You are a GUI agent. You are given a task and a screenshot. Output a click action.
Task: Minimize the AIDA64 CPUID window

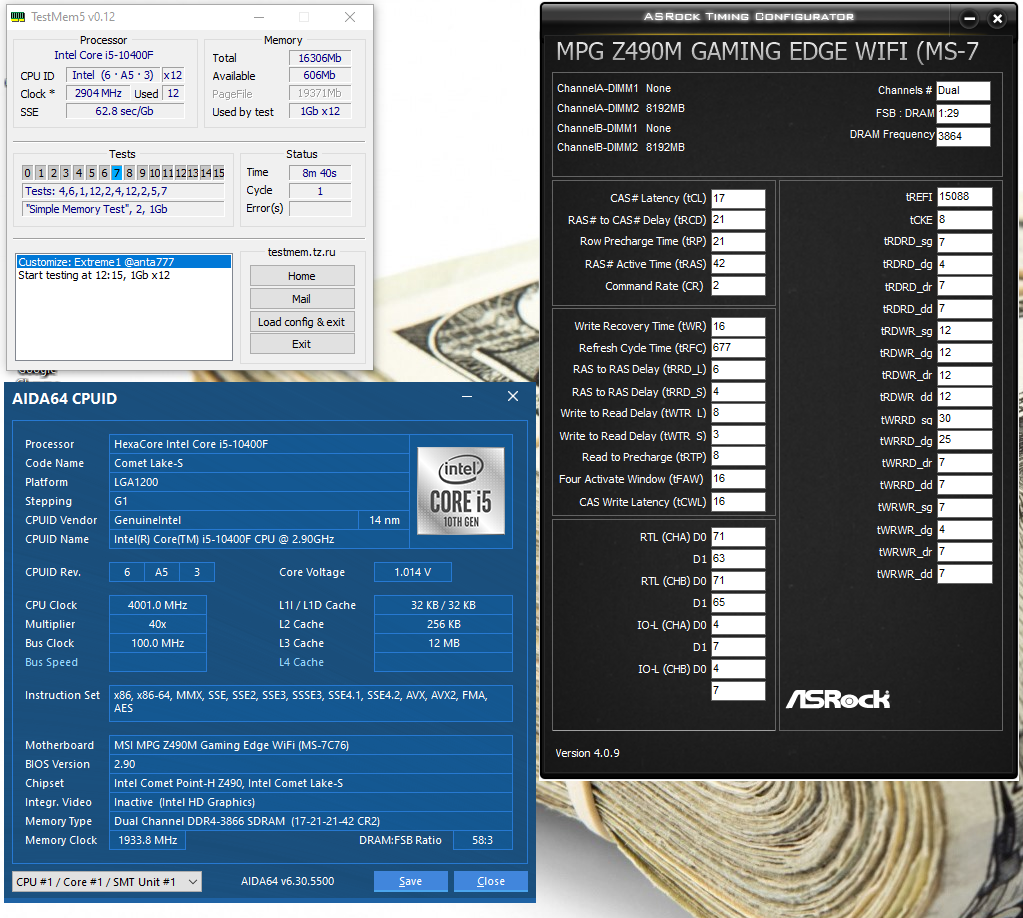[x=467, y=397]
